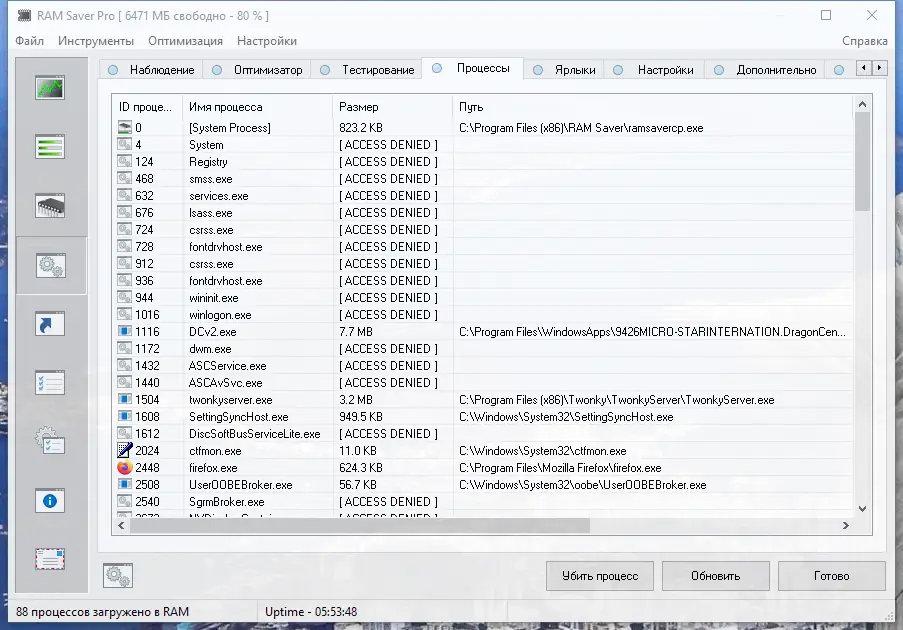Screen dimensions: 903x630
Task: Click the SettingSyncHost.exe process icon
Action: (x=124, y=416)
